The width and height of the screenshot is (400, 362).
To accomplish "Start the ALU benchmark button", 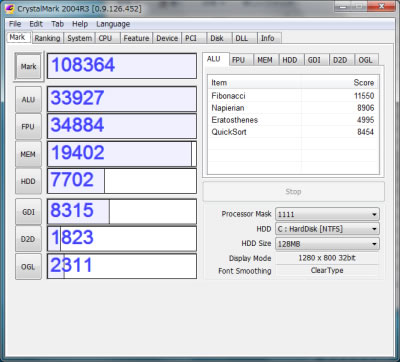I will [29, 99].
